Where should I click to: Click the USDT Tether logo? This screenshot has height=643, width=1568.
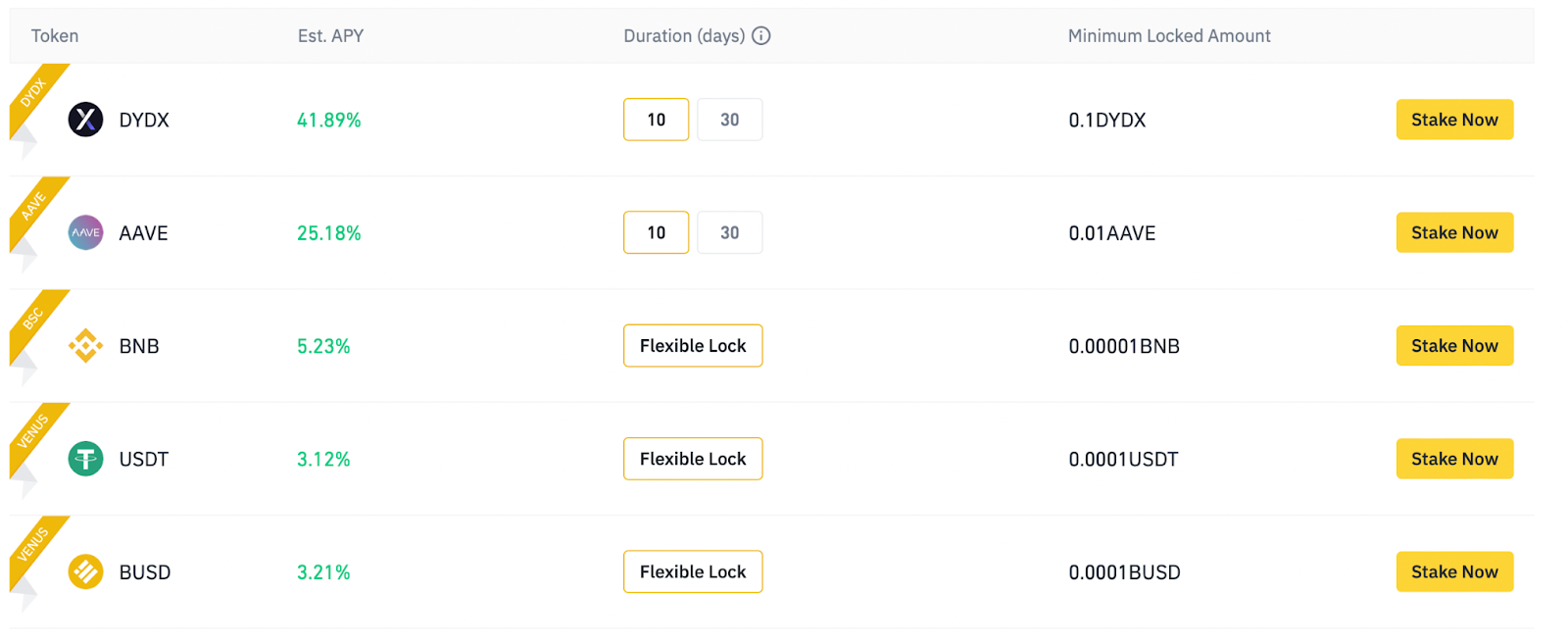pos(85,458)
